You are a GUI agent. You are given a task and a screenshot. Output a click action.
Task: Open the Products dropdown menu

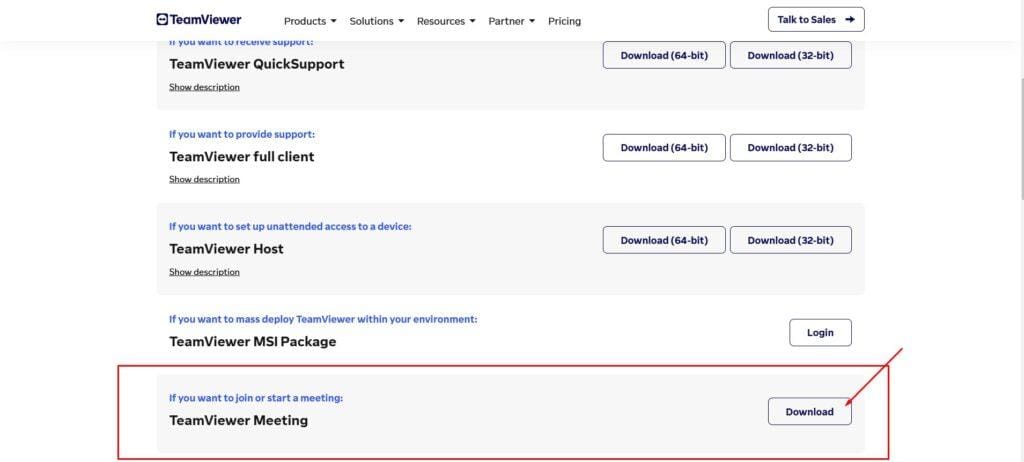310,21
